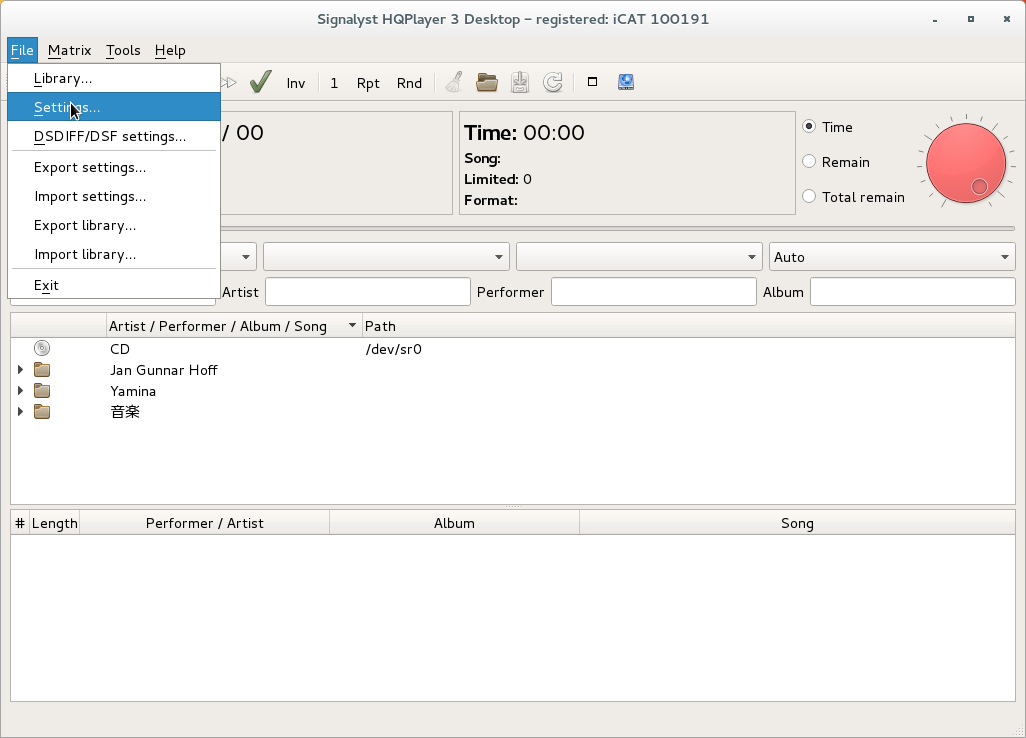Expand the 音楽 tree node
Screen dimensions: 1026x738
(20, 412)
